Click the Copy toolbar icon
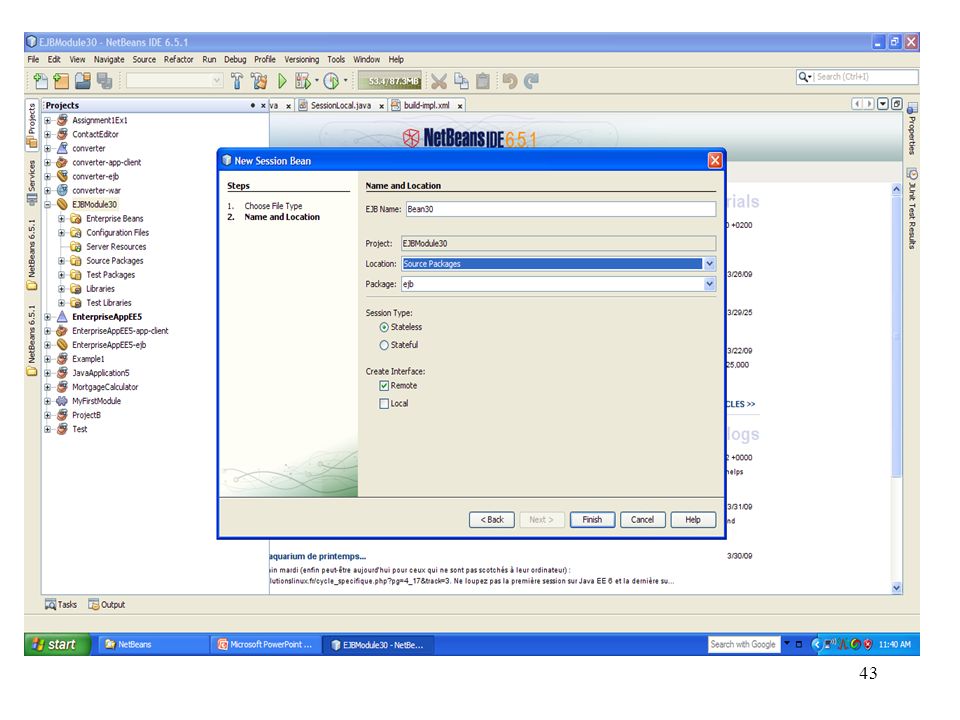Screen dimensions: 960x720 pos(461,81)
